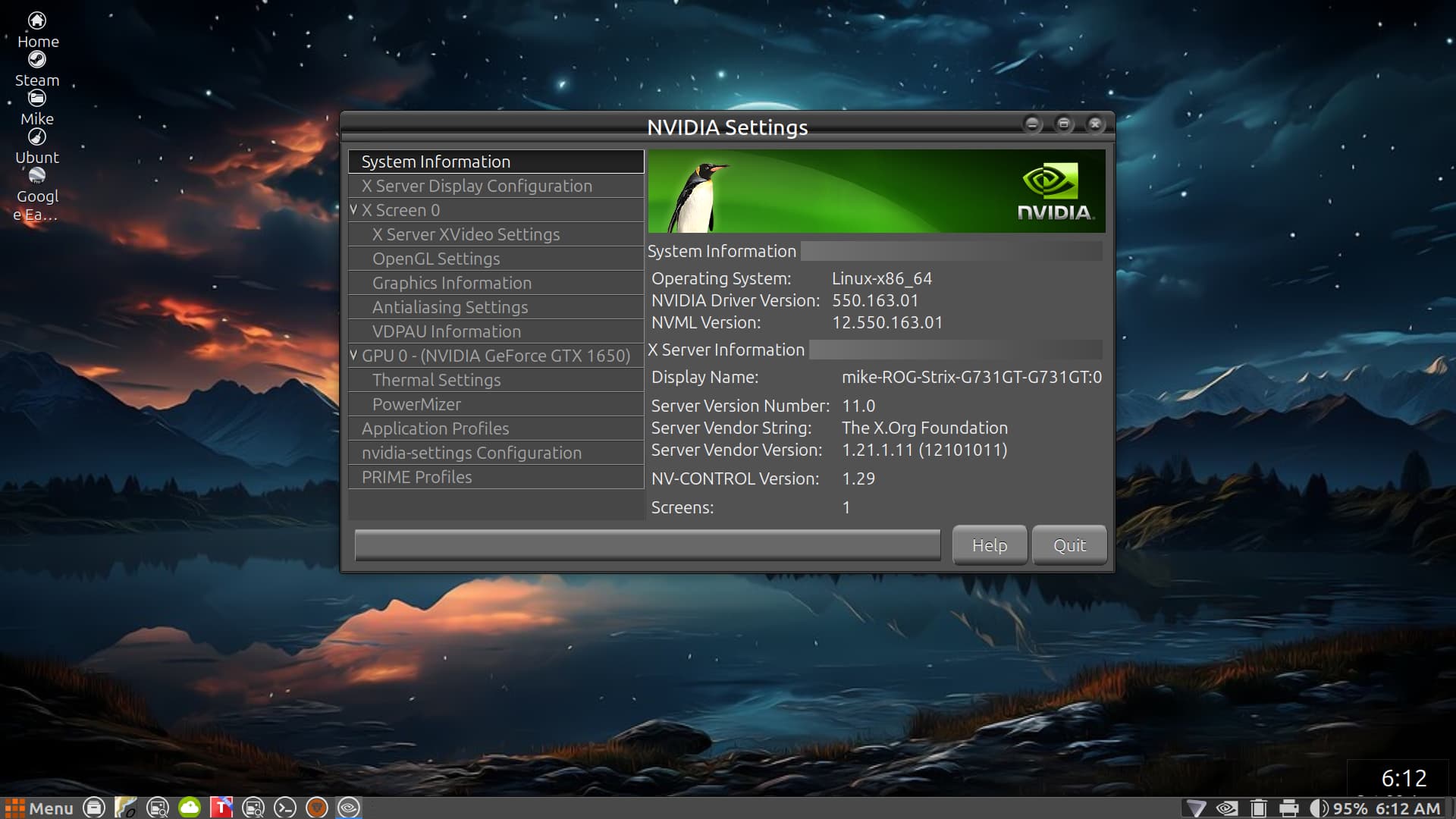This screenshot has width=1456, height=819.
Task: Click the Quit button
Action: point(1069,545)
